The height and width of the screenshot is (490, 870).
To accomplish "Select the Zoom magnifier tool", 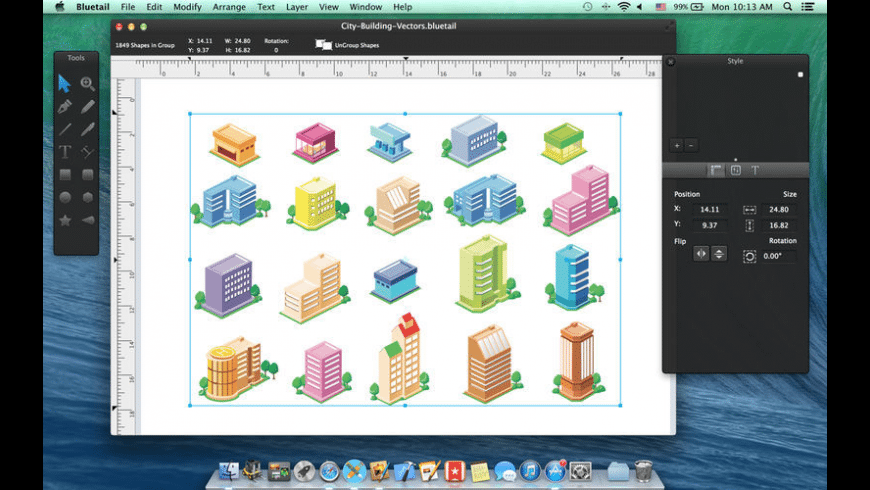I will [x=88, y=84].
